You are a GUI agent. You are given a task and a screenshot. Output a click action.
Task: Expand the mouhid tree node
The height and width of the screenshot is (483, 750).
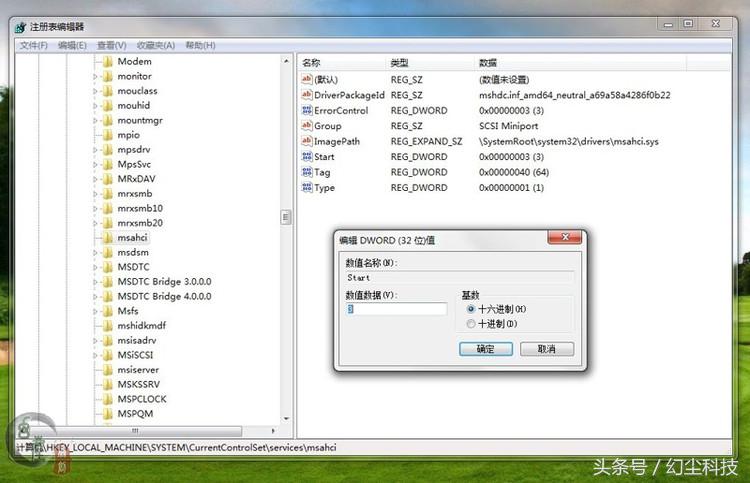pos(95,106)
